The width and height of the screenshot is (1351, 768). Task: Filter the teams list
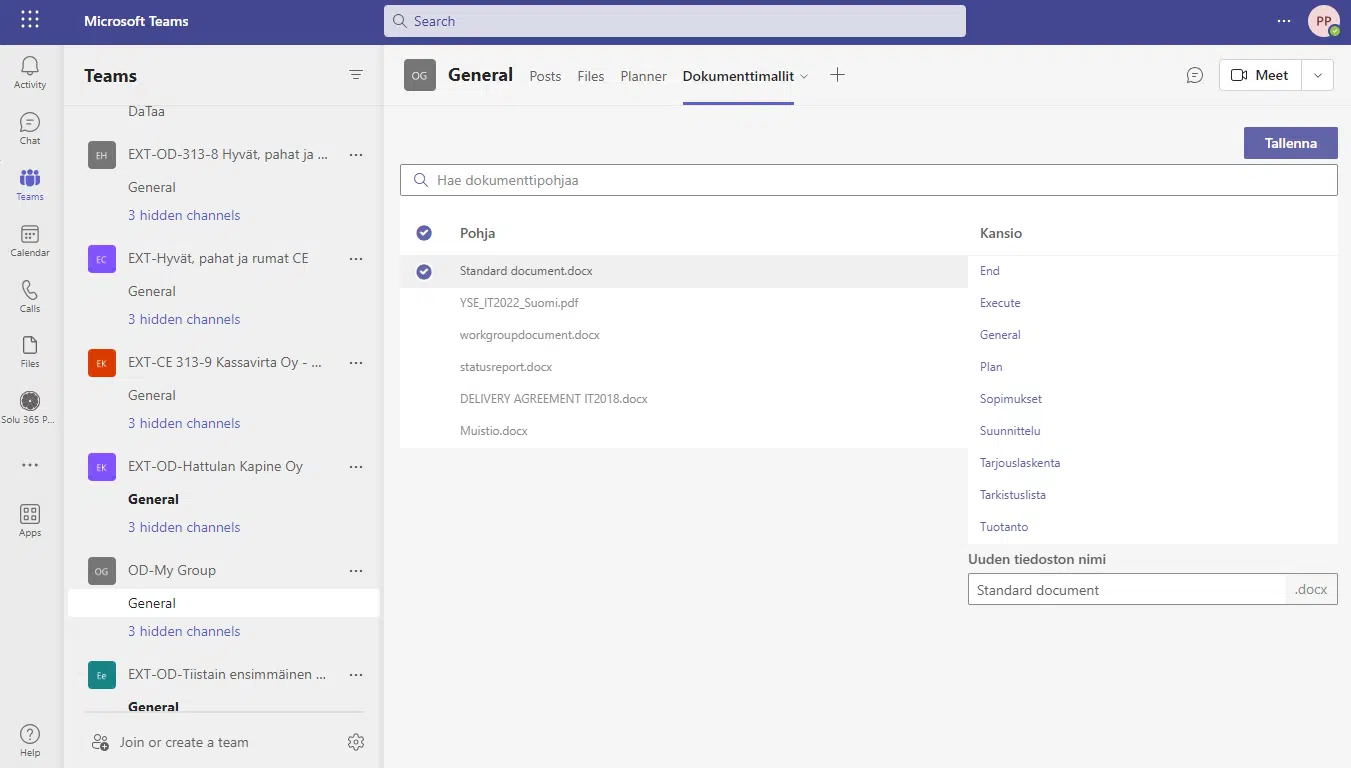(356, 75)
